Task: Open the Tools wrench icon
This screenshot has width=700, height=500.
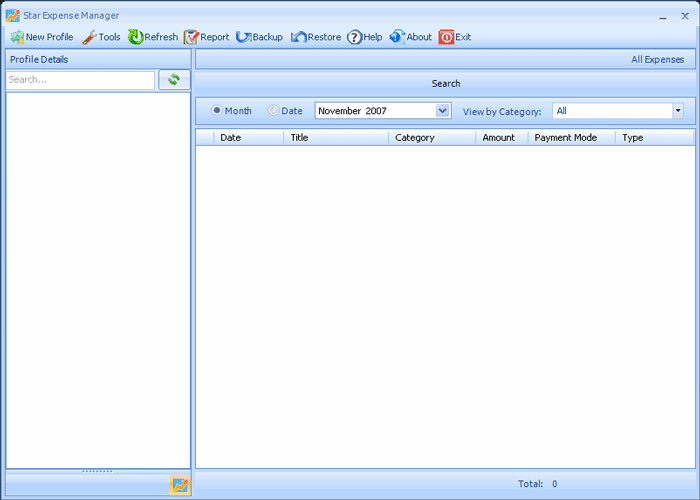Action: (89, 37)
